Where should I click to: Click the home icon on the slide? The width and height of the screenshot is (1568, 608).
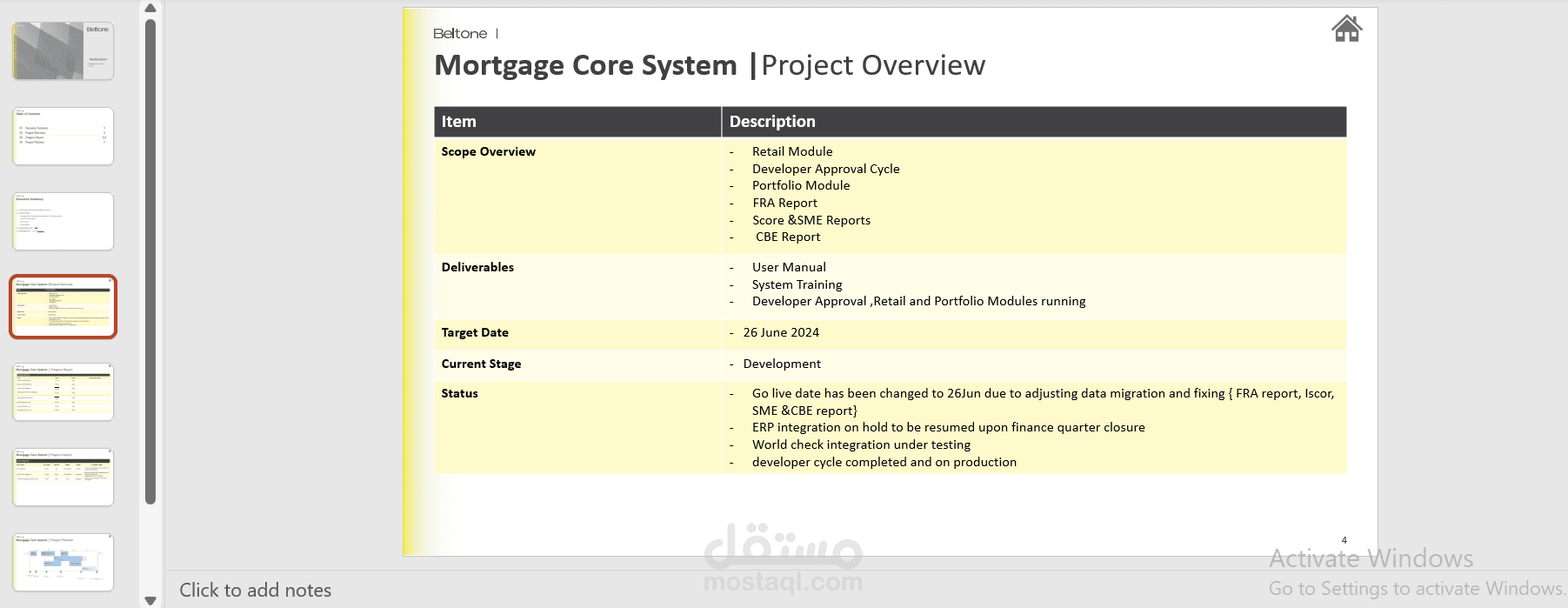click(x=1346, y=29)
